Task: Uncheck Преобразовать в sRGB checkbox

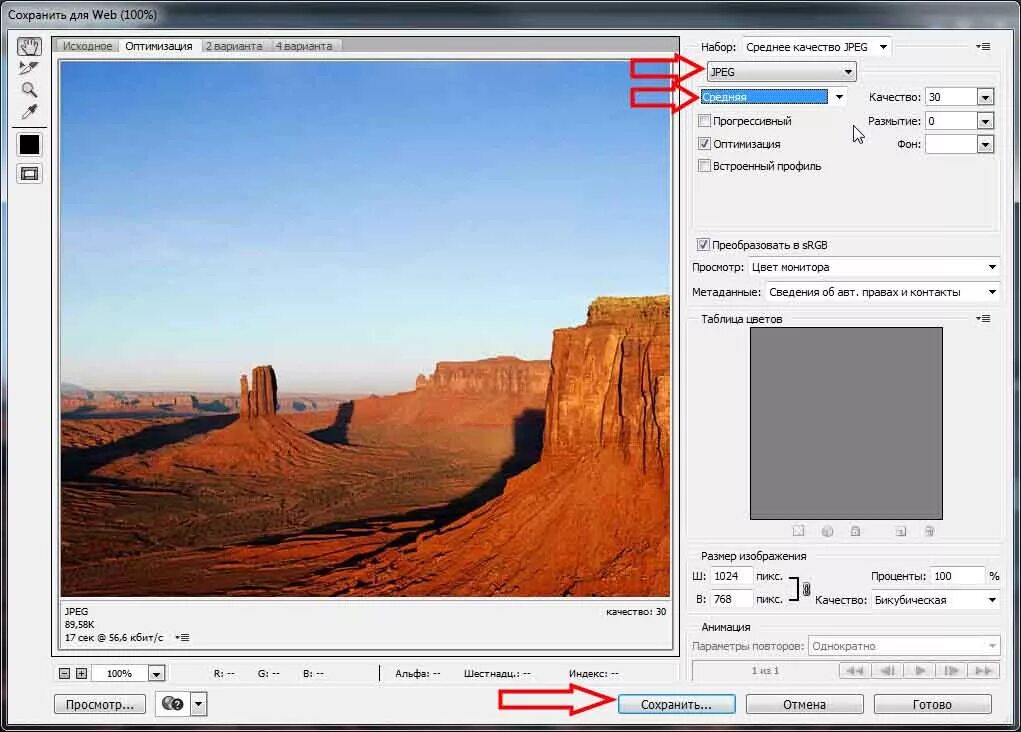Action: [703, 245]
